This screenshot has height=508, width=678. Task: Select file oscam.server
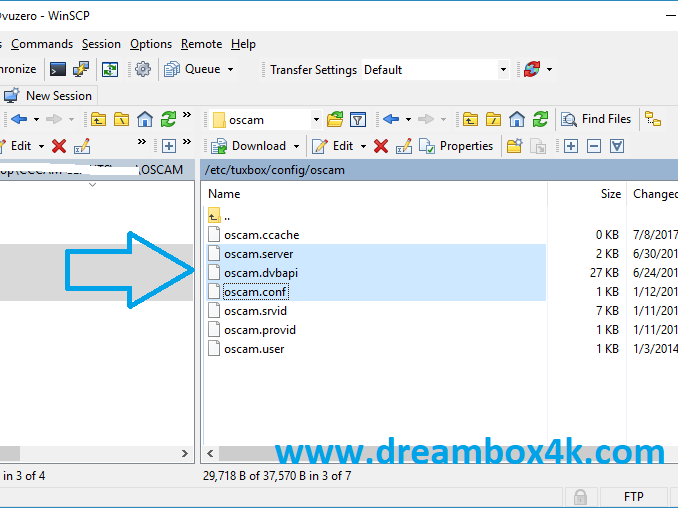259,254
